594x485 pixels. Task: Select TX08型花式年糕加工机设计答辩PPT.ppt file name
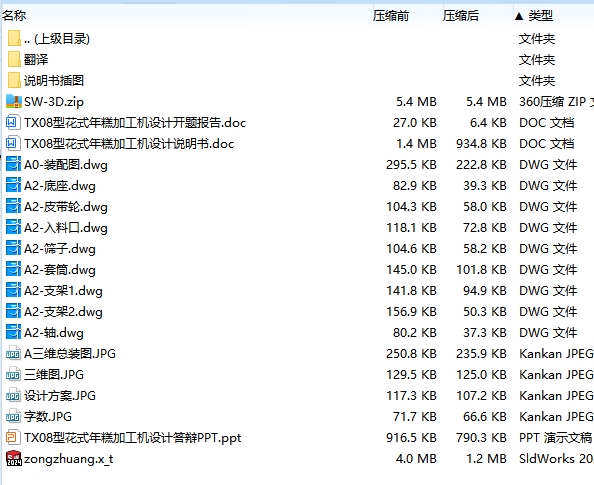tap(133, 438)
